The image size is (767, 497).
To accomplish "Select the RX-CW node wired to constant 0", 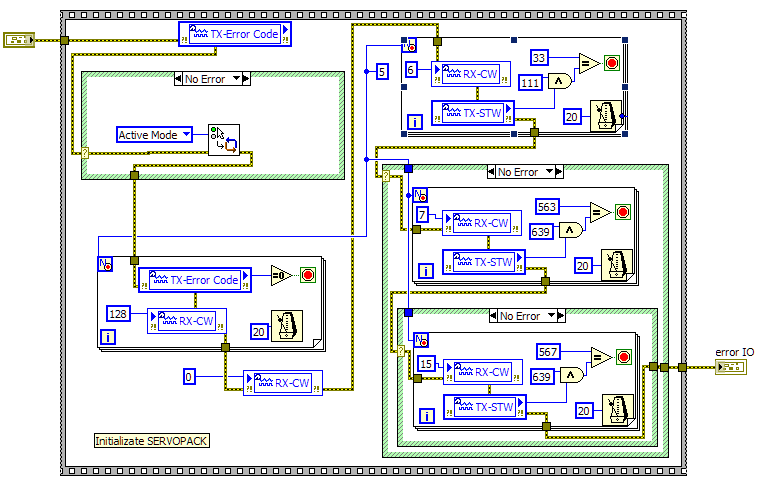I will click(283, 383).
